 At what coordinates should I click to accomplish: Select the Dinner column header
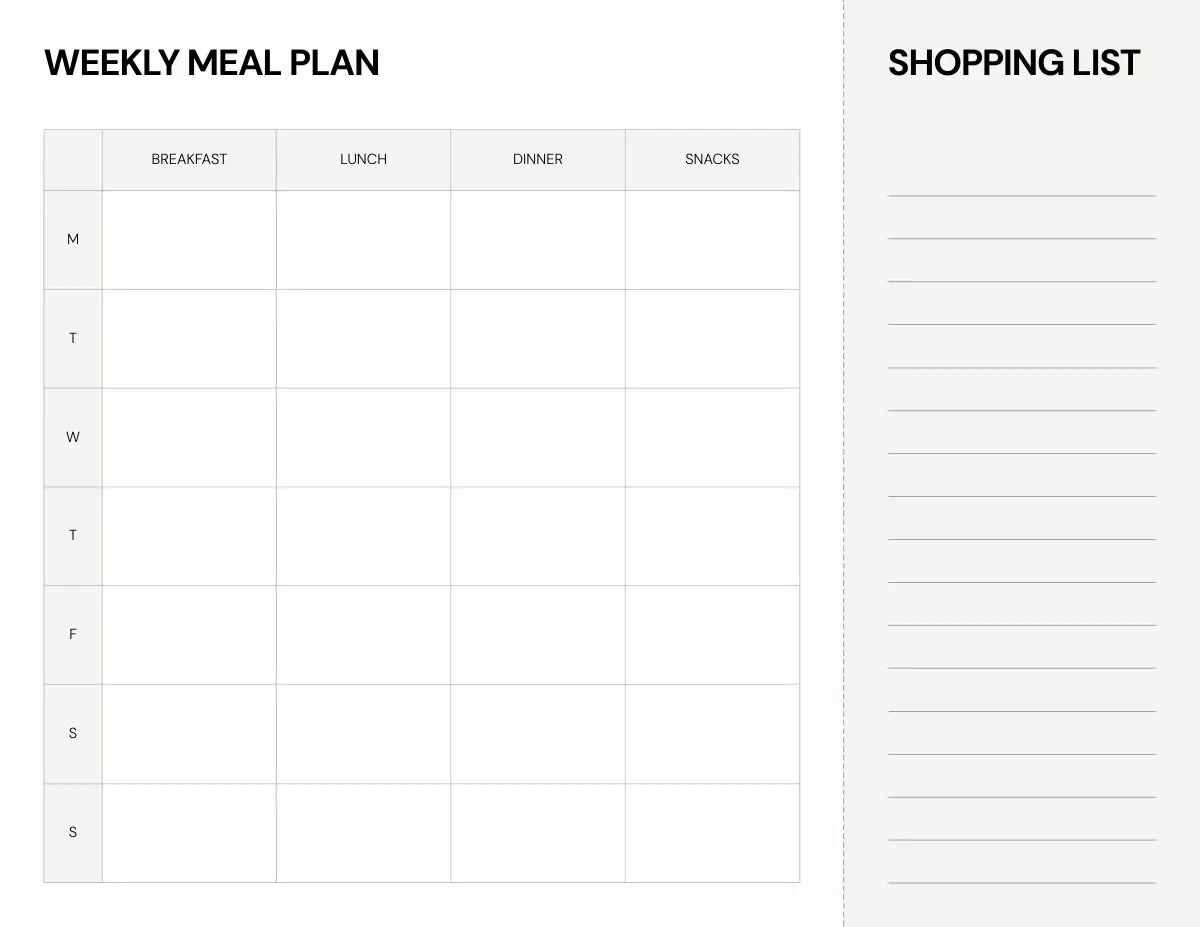pos(538,159)
